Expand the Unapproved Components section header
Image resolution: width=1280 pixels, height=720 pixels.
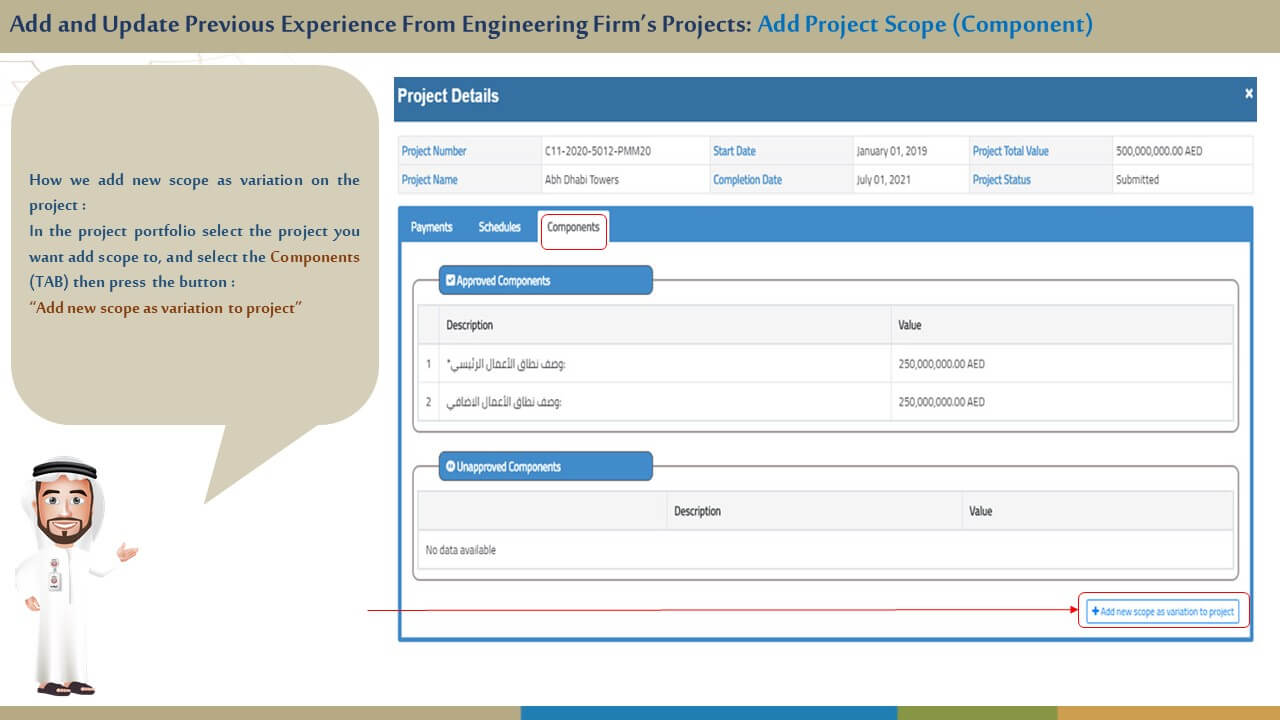pyautogui.click(x=545, y=467)
